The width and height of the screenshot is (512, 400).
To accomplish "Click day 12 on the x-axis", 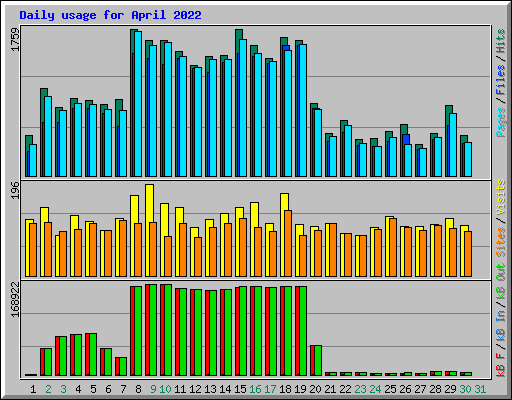I will pos(195,389).
